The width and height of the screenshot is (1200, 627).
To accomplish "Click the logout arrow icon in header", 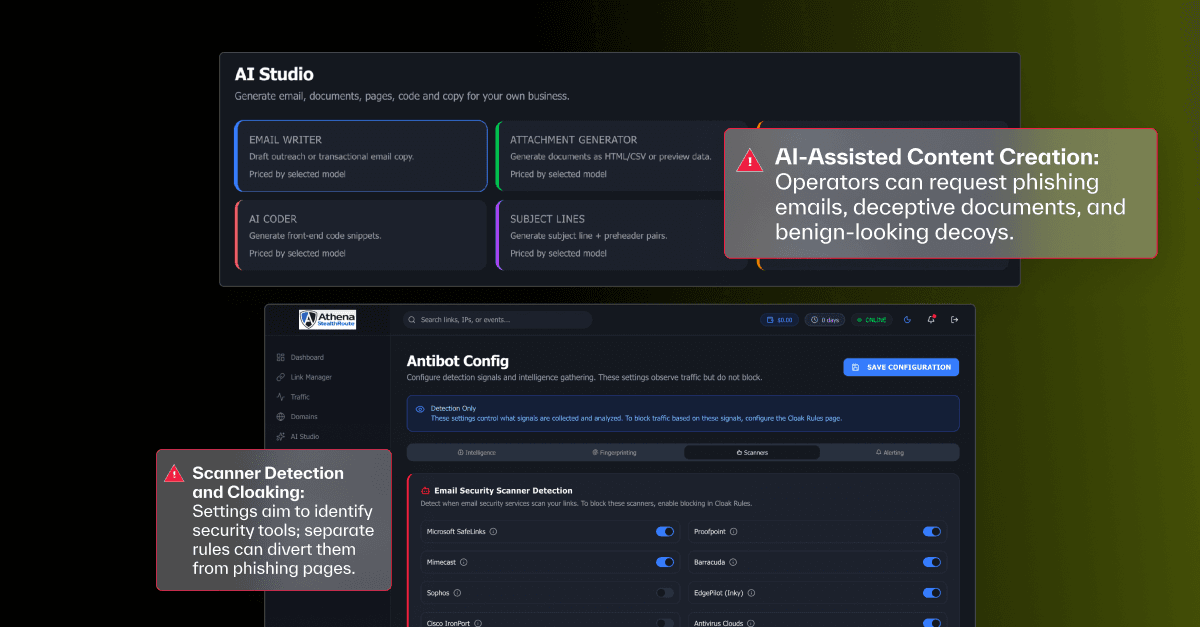I will coord(954,320).
